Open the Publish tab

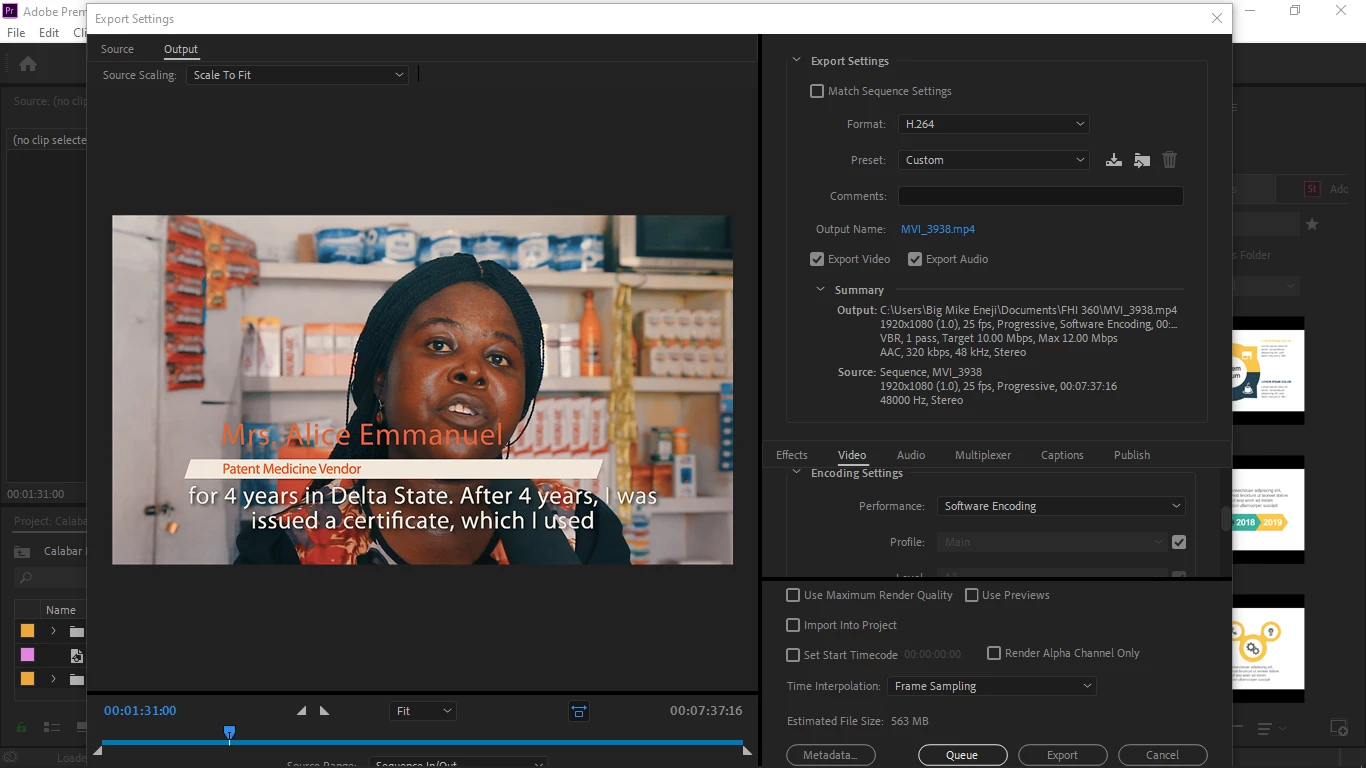click(x=1132, y=455)
